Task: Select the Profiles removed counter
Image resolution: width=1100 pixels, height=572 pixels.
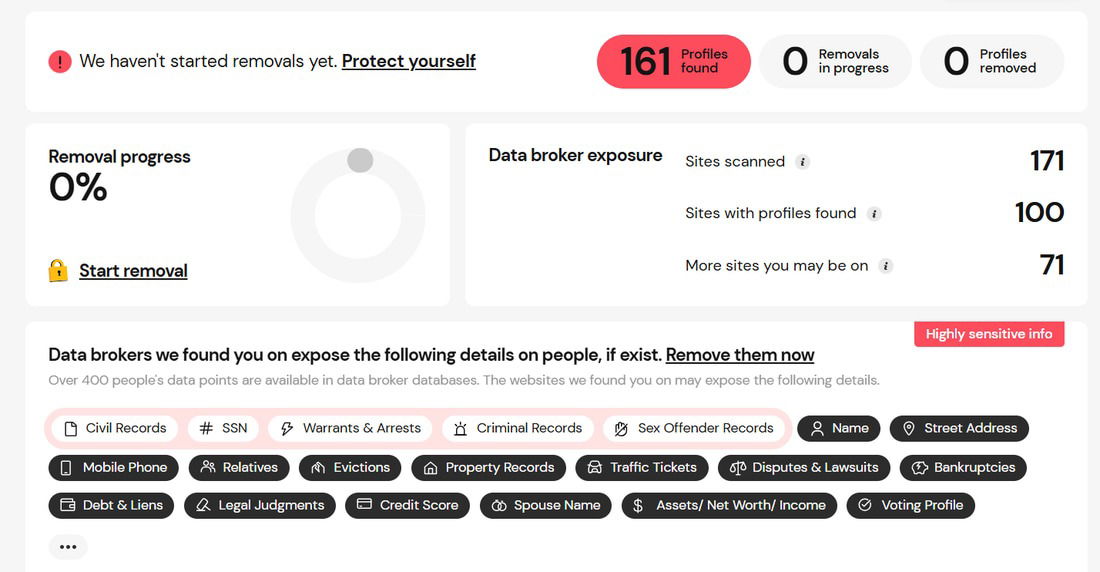Action: pos(992,62)
